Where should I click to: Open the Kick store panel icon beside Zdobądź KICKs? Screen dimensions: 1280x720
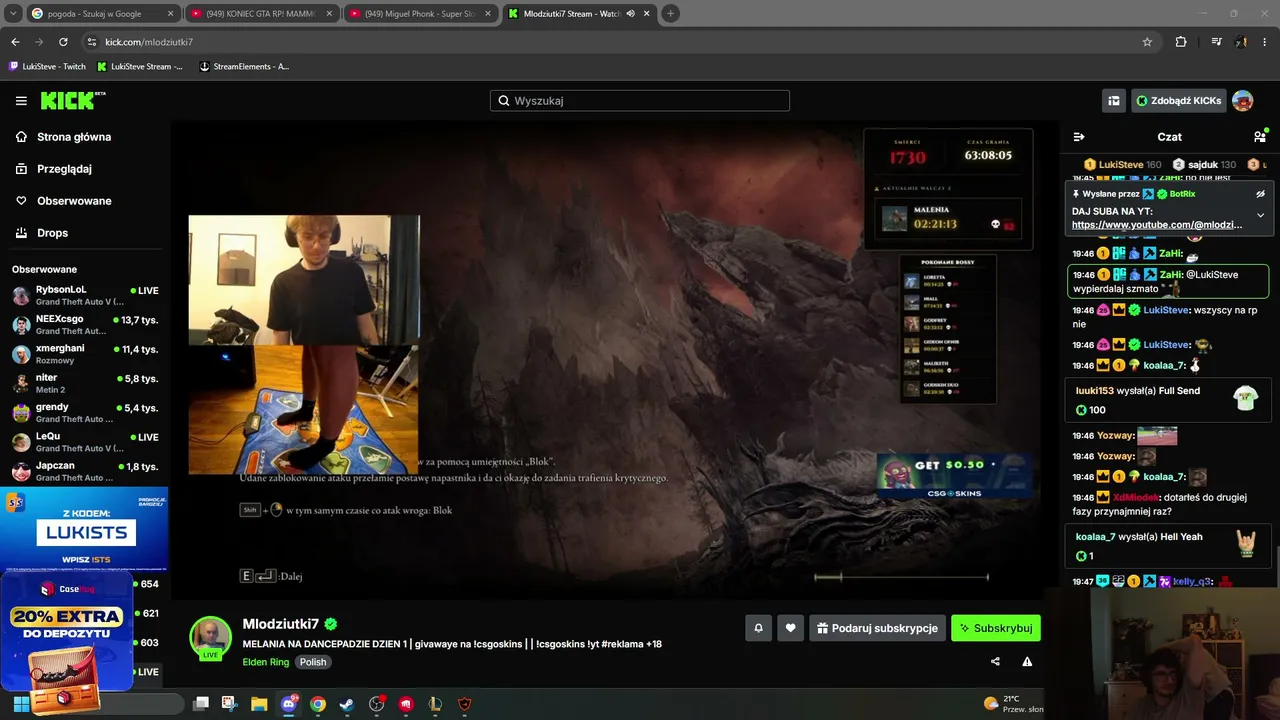click(x=1113, y=101)
